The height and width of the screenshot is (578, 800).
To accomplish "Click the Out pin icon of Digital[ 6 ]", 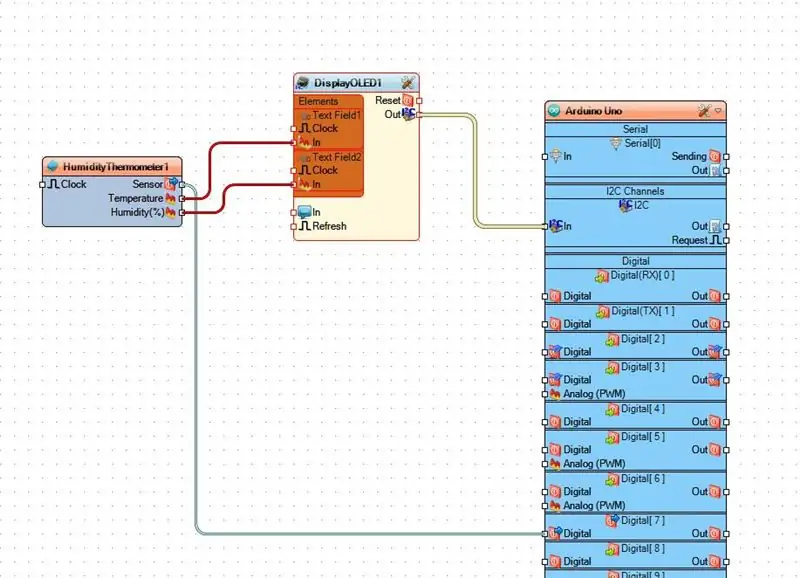I will pos(715,492).
